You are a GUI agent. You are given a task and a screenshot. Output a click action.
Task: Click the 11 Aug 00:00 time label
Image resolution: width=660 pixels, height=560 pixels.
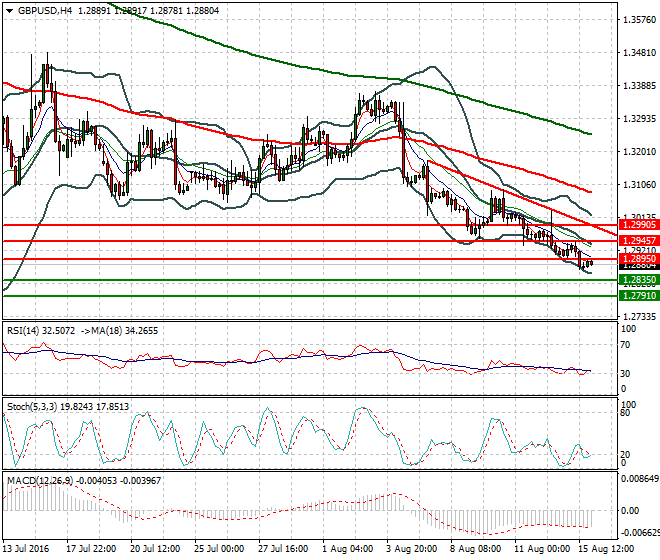pos(542,549)
